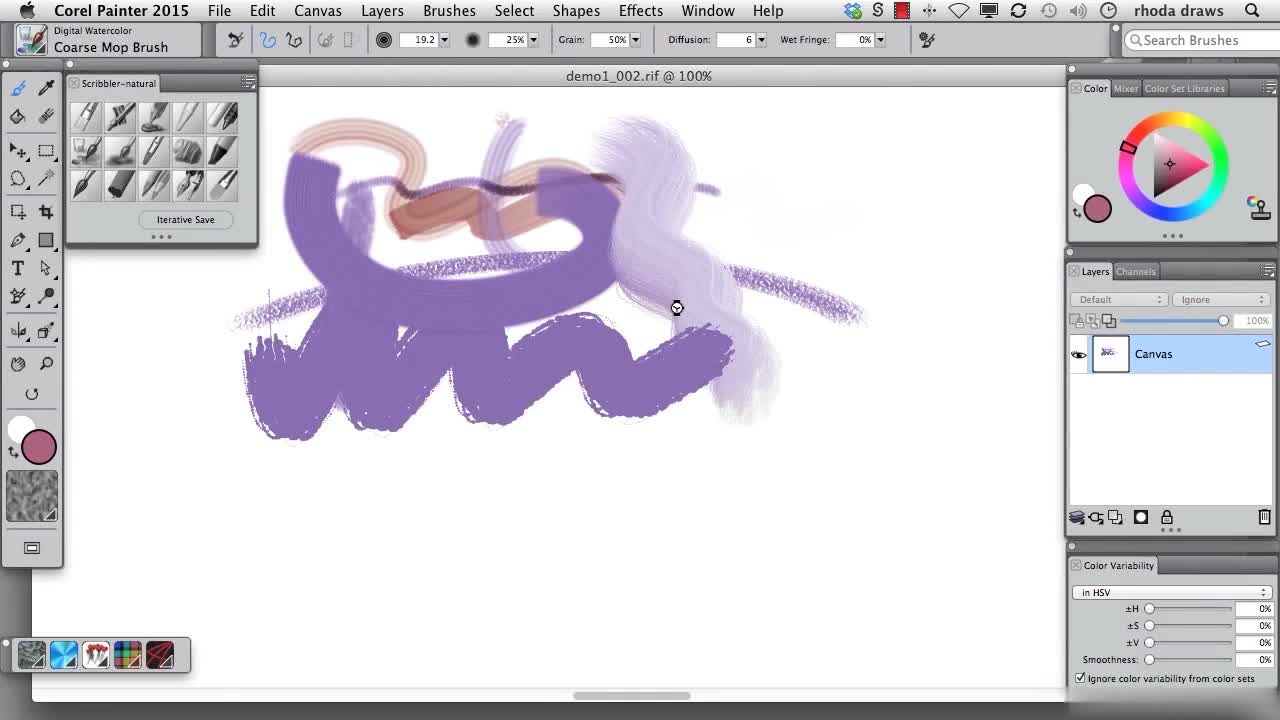This screenshot has width=1280, height=720.
Task: Open the Wet Fringe value dropdown
Action: pyautogui.click(x=880, y=40)
